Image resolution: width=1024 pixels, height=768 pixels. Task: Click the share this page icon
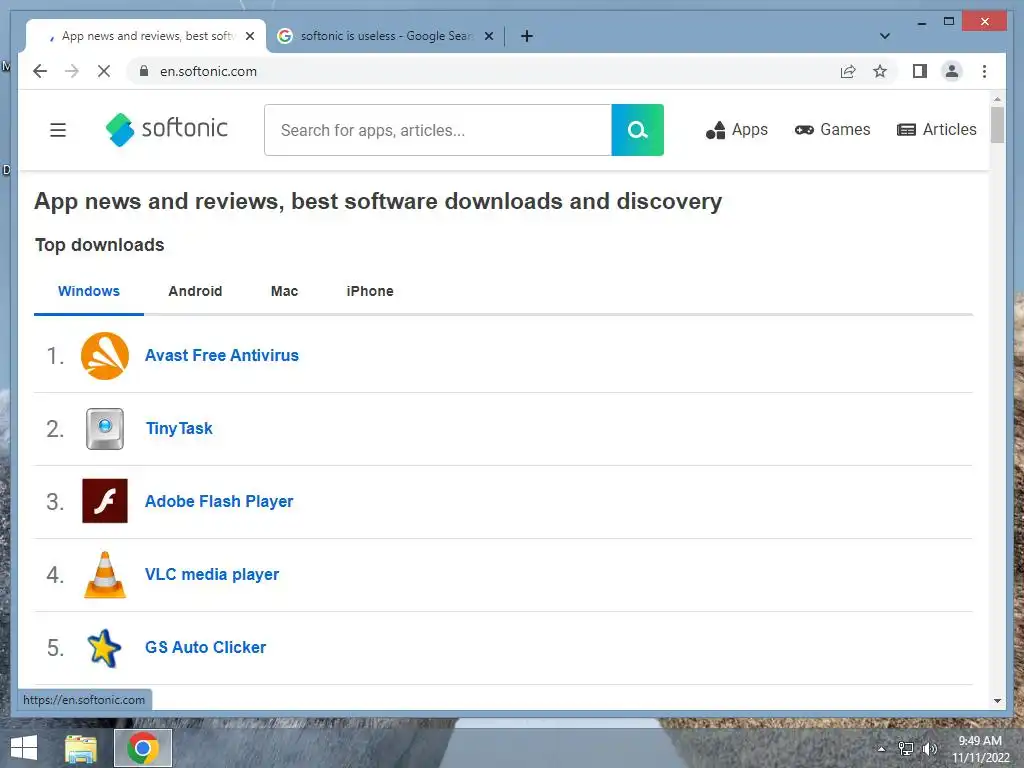(x=848, y=71)
